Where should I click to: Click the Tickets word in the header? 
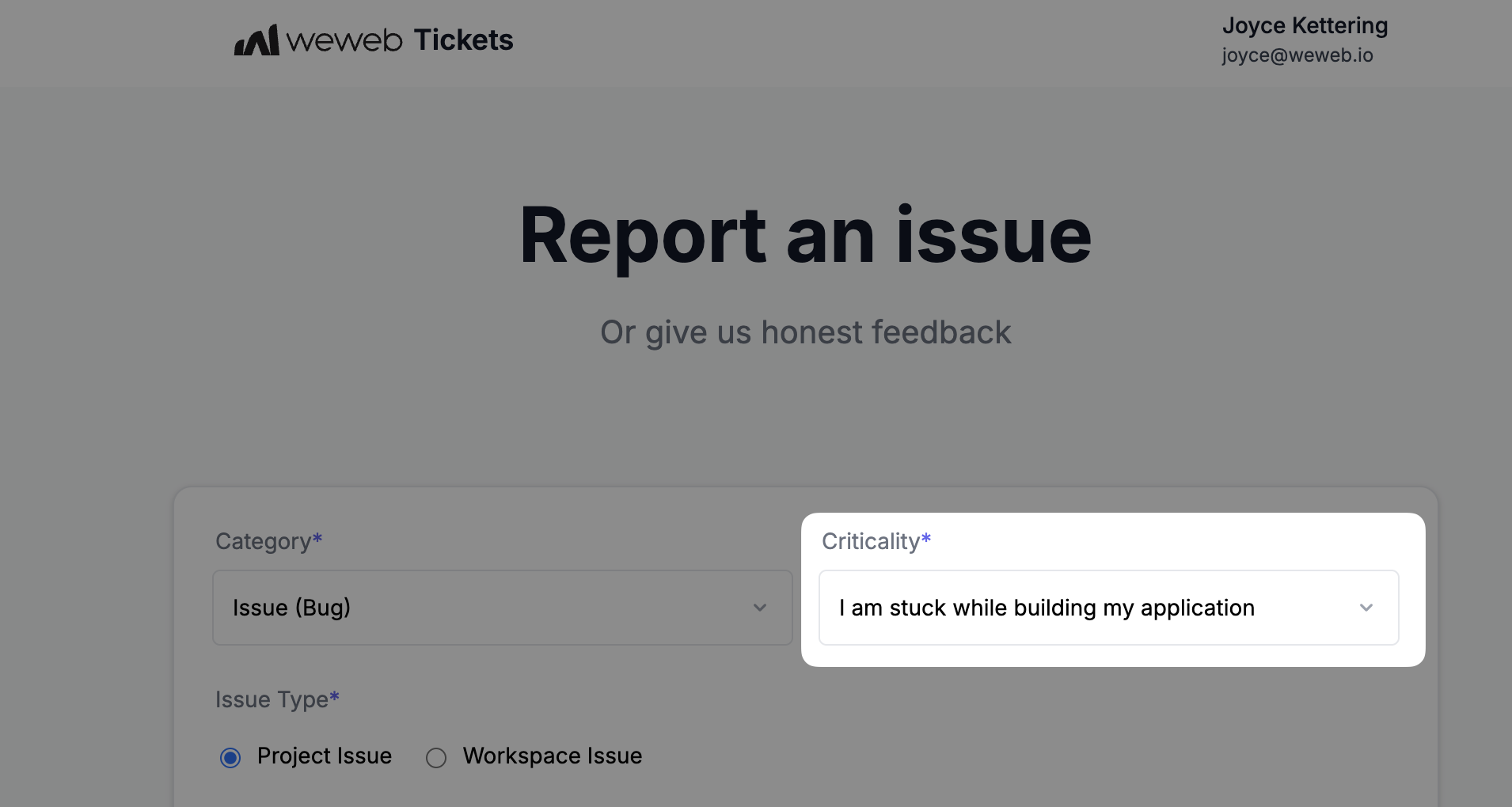point(464,40)
